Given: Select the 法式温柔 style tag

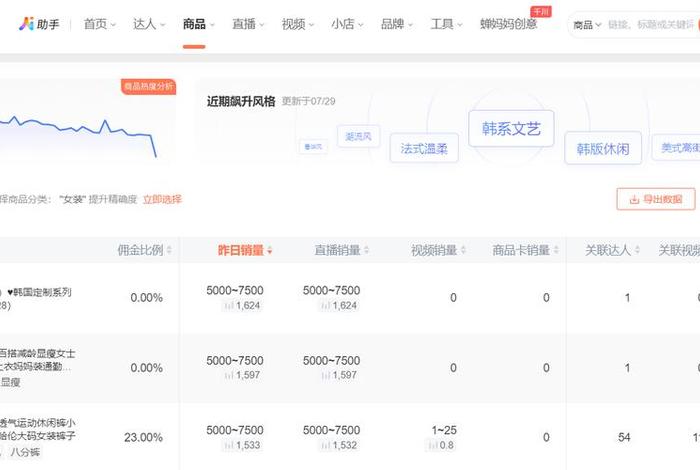Looking at the screenshot, I should (424, 148).
